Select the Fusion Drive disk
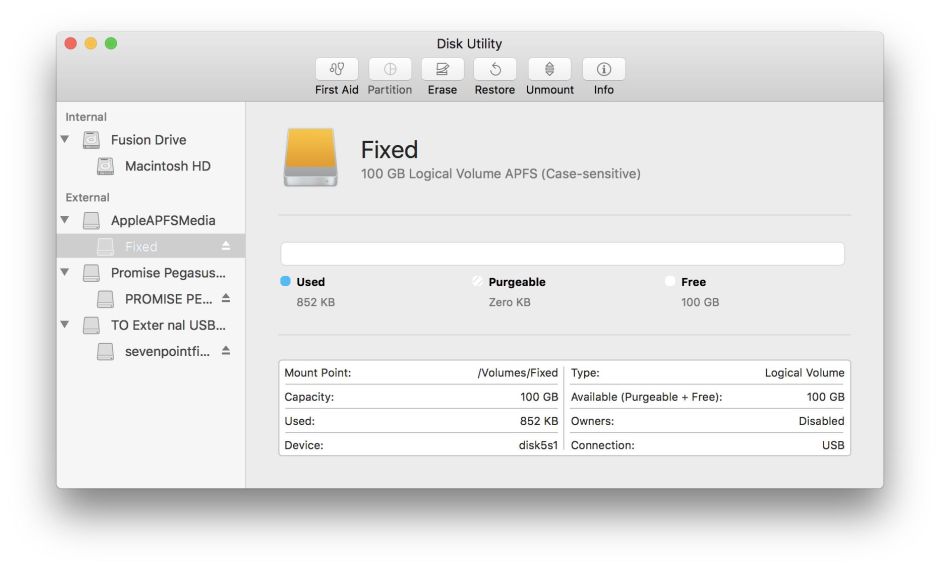 [148, 140]
